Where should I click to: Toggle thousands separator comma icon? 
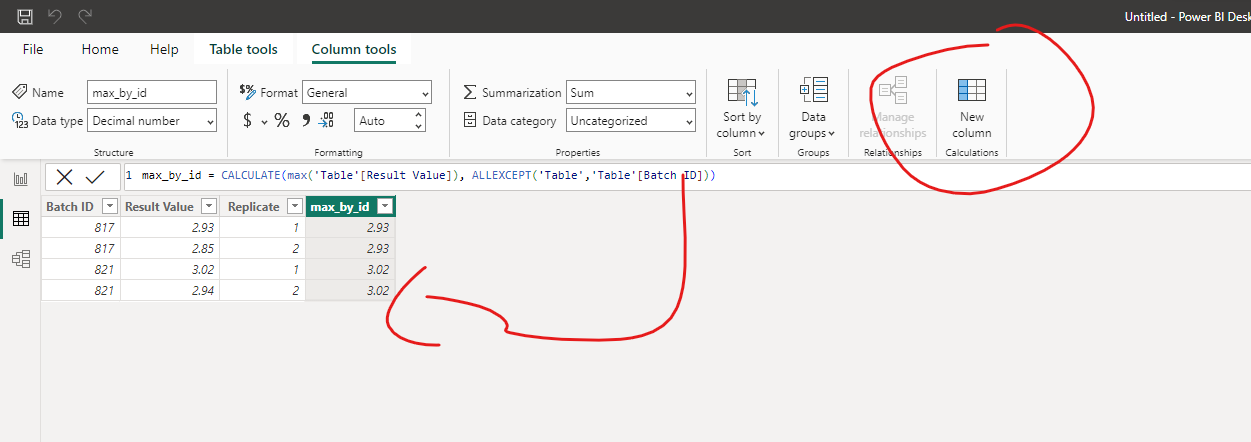tap(306, 120)
